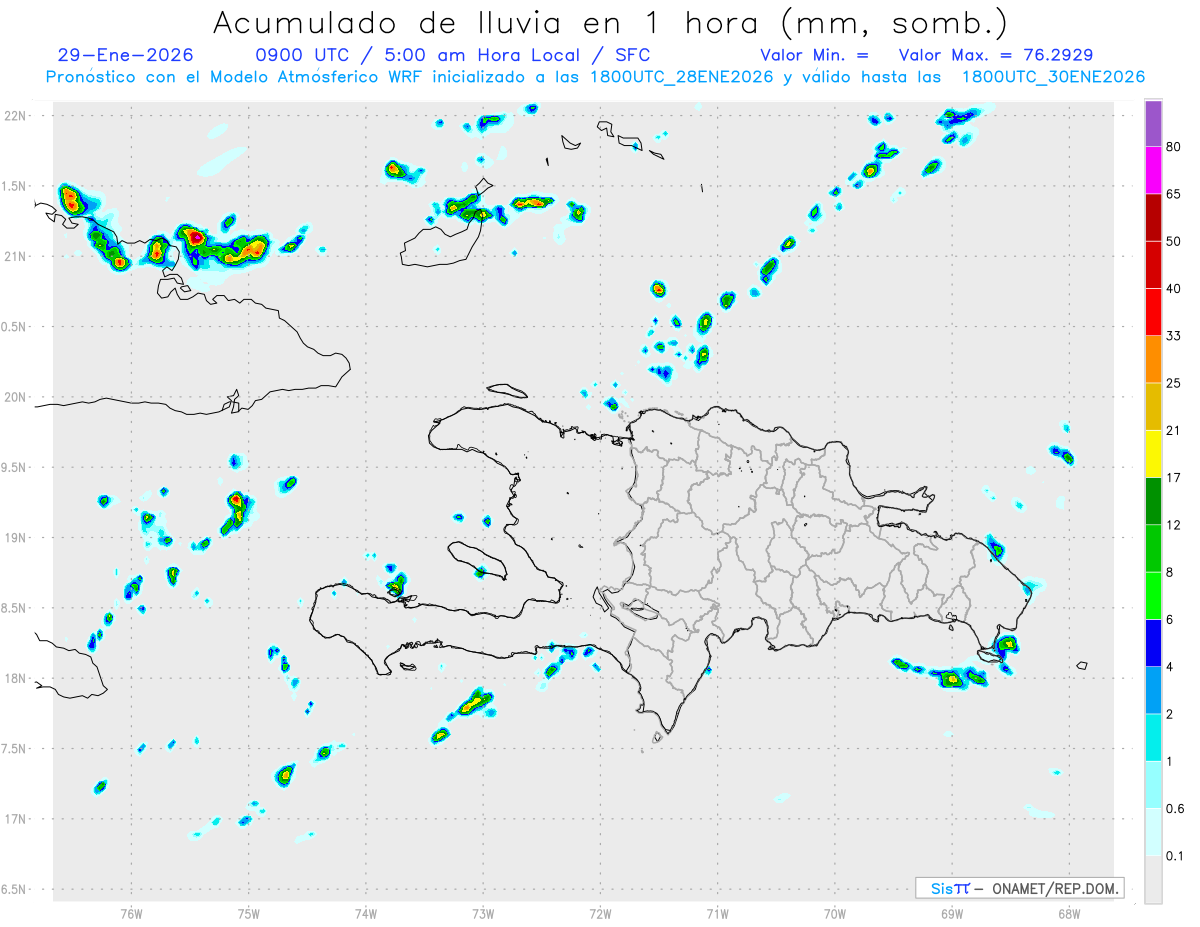This screenshot has width=1200, height=927.
Task: Click the legend value "0.1"
Action: tap(1176, 856)
